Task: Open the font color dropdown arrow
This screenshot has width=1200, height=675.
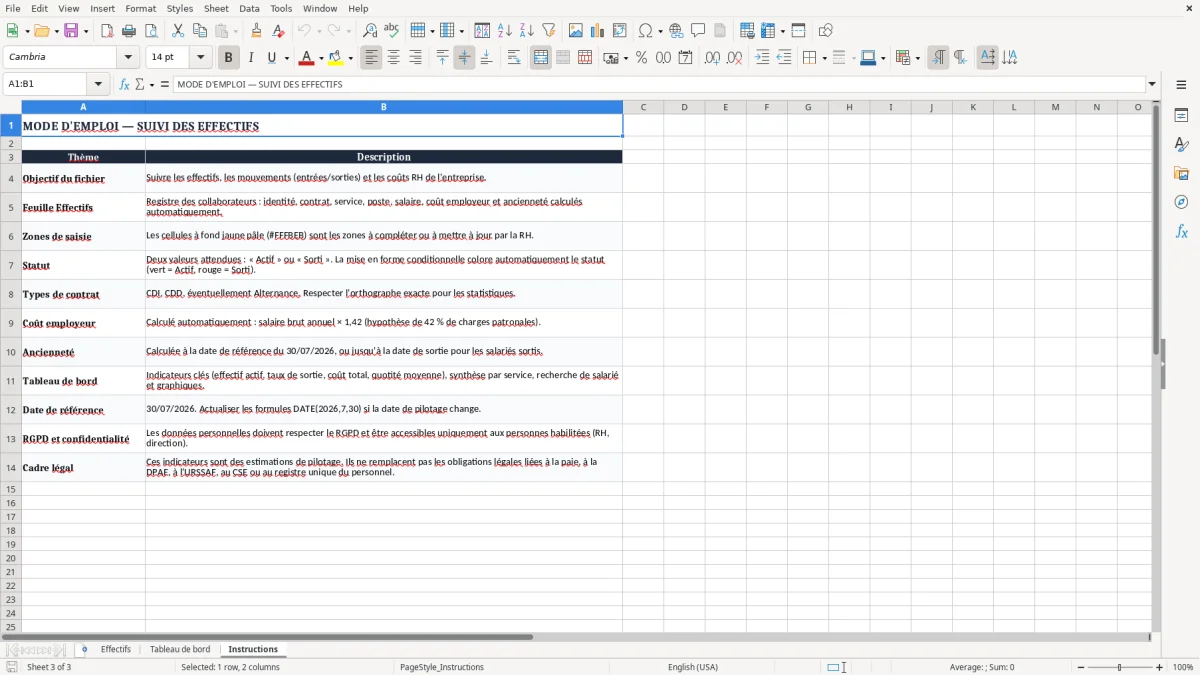Action: pyautogui.click(x=320, y=58)
